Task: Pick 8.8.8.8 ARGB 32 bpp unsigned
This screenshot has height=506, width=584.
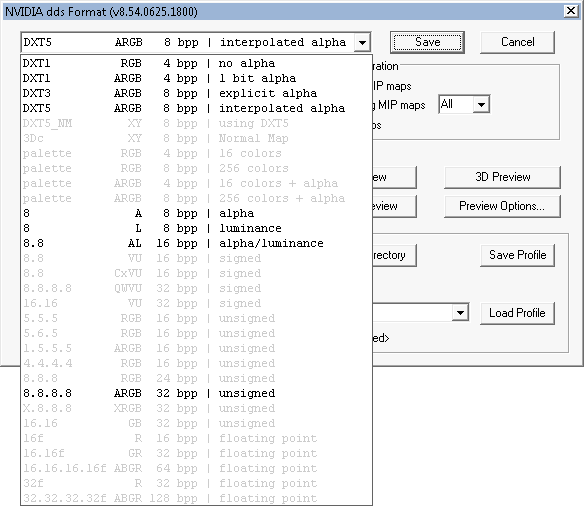Action: (x=197, y=393)
